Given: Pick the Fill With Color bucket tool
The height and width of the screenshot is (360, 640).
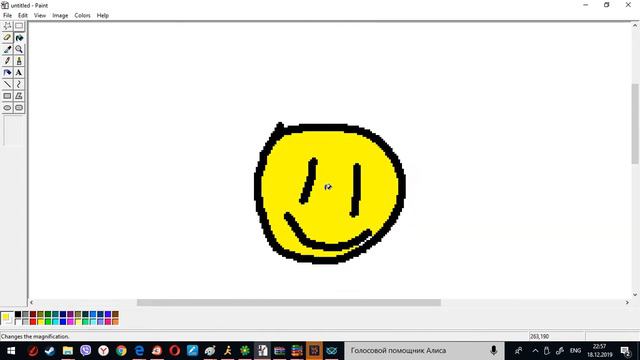Looking at the screenshot, I should click(19, 38).
